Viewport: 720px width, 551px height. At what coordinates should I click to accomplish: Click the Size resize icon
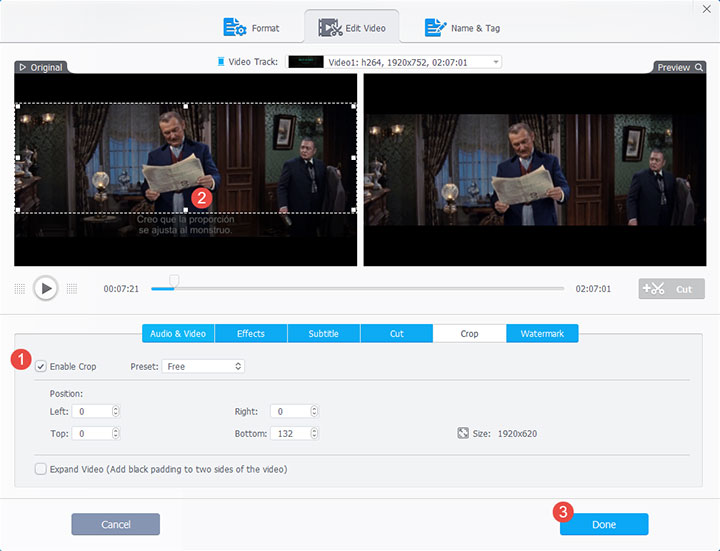[463, 433]
